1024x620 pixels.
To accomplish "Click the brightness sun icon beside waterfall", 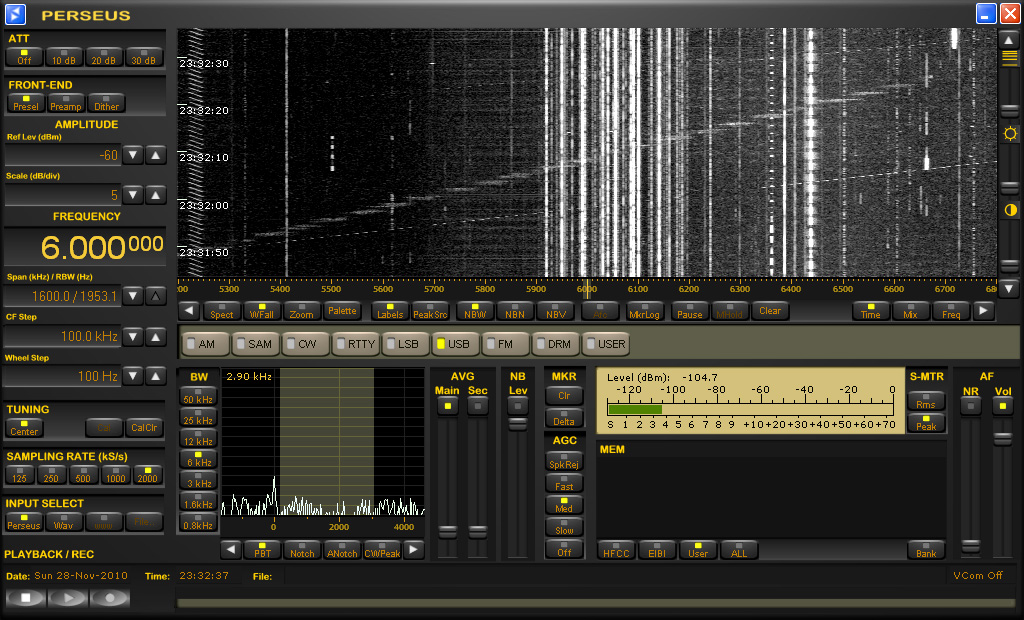I will click(1010, 135).
